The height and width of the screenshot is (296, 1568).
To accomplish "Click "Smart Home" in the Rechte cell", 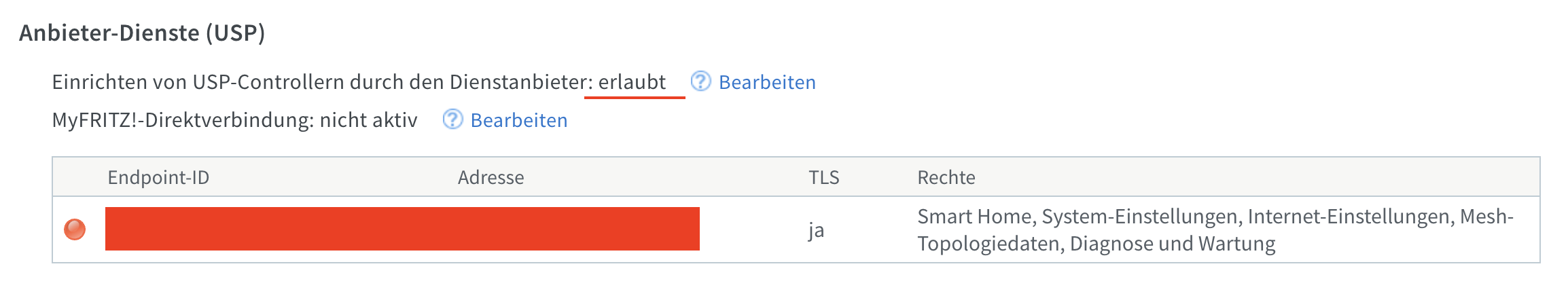I will point(974,217).
